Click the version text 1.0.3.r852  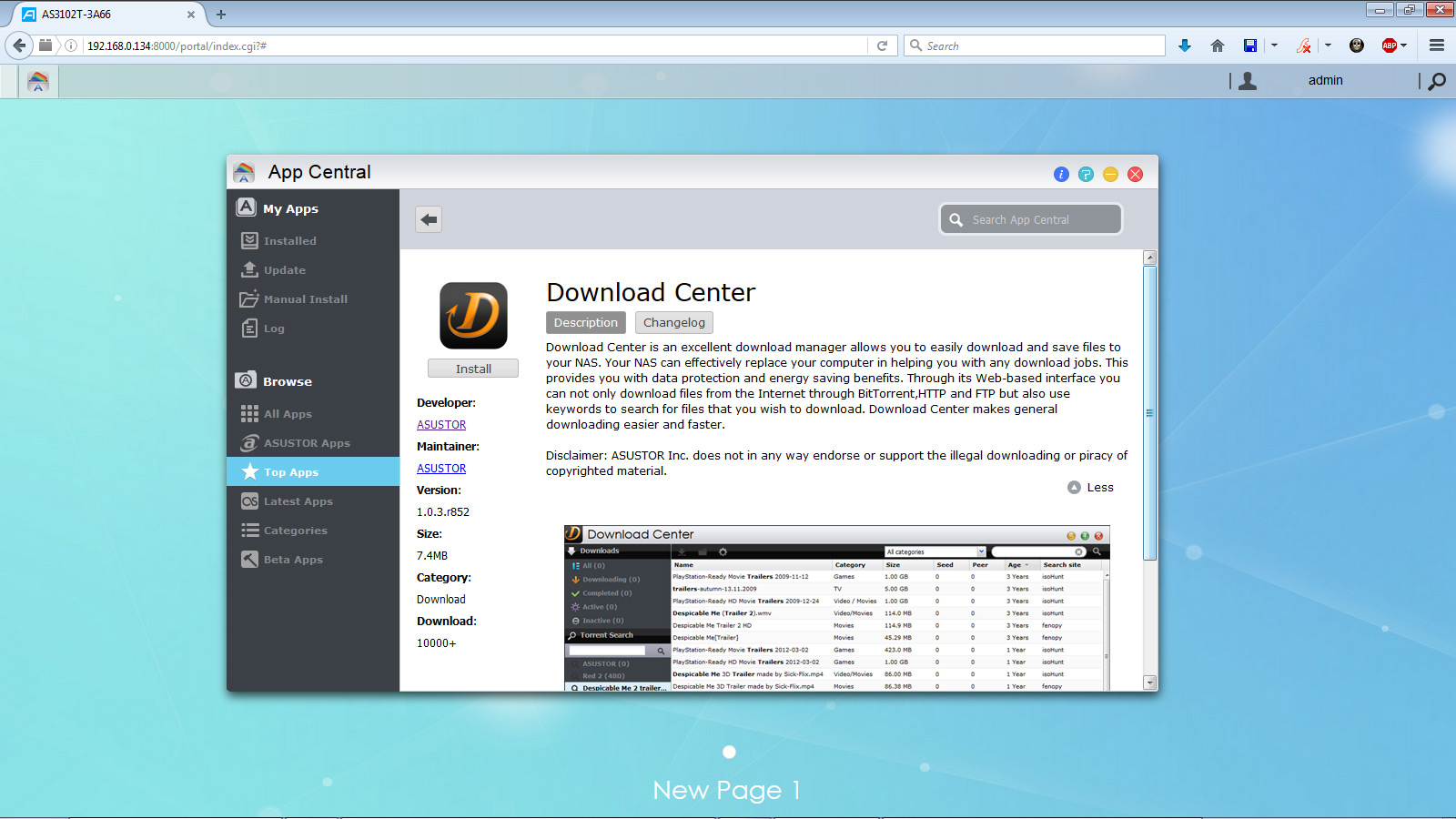coord(443,512)
